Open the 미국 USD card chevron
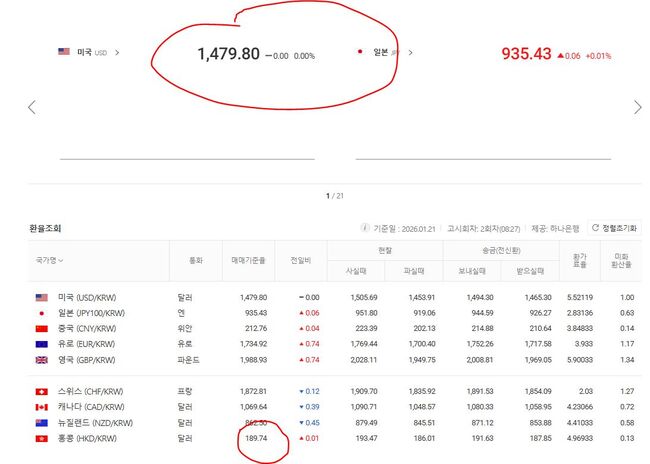Viewport: 650px width, 464px height. [x=118, y=52]
